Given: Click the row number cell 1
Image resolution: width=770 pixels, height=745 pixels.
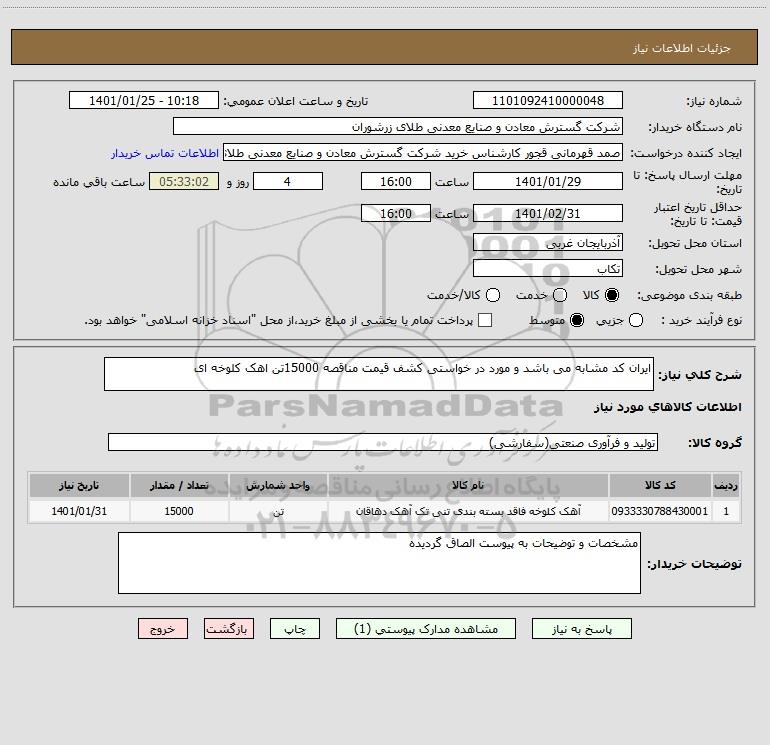Looking at the screenshot, I should 726,511.
